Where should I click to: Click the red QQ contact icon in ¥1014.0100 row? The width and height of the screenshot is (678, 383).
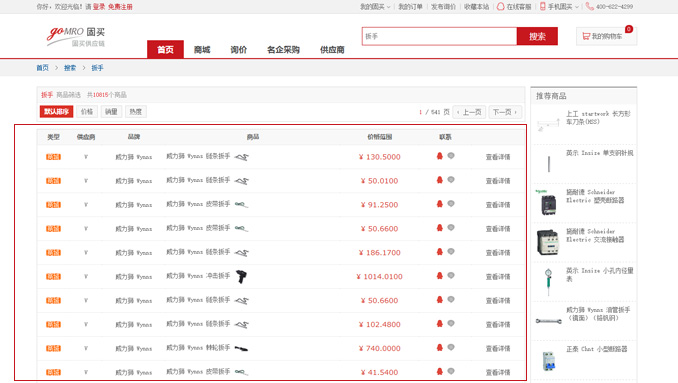(x=440, y=275)
